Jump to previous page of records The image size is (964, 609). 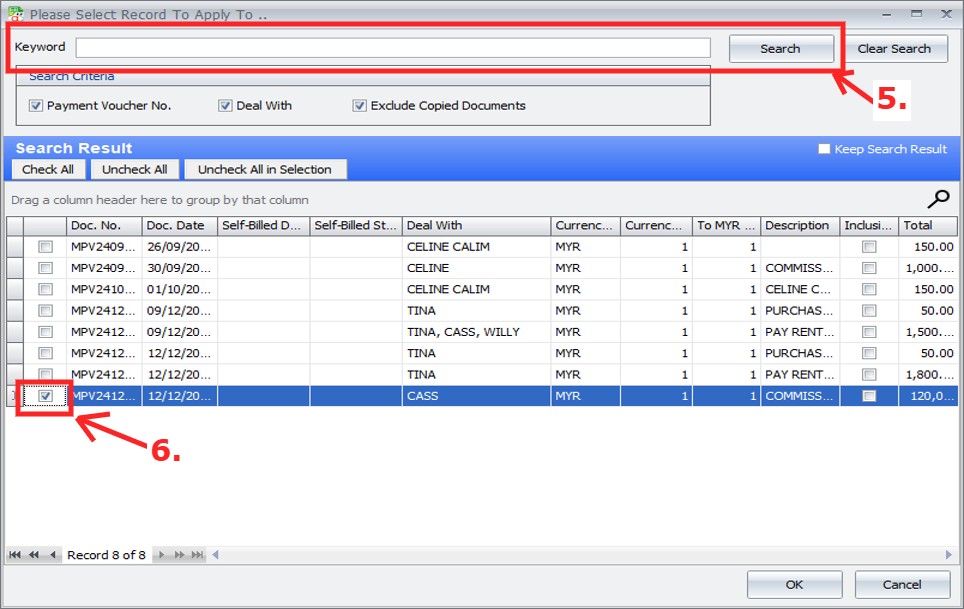tap(34, 555)
